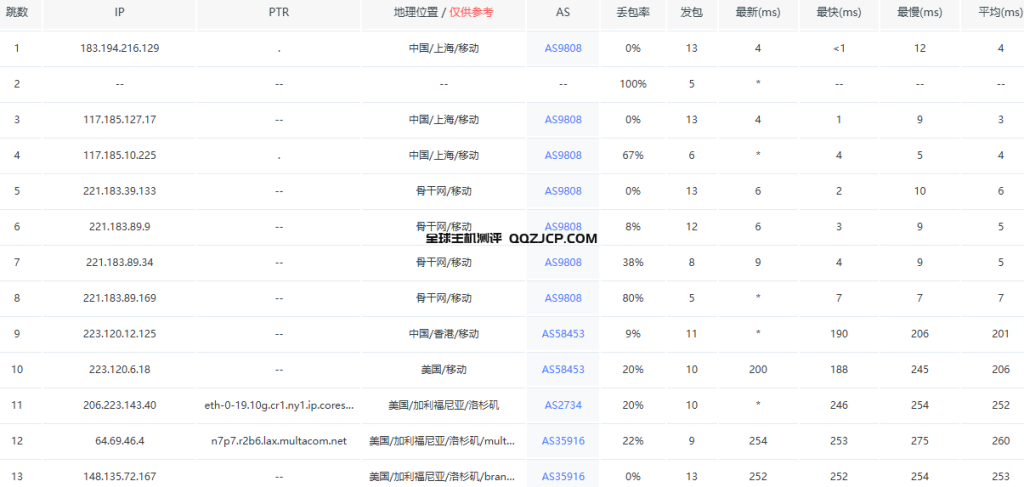This screenshot has width=1024, height=487.
Task: Click the 190 fastest latency value
Action: pyautogui.click(x=839, y=334)
